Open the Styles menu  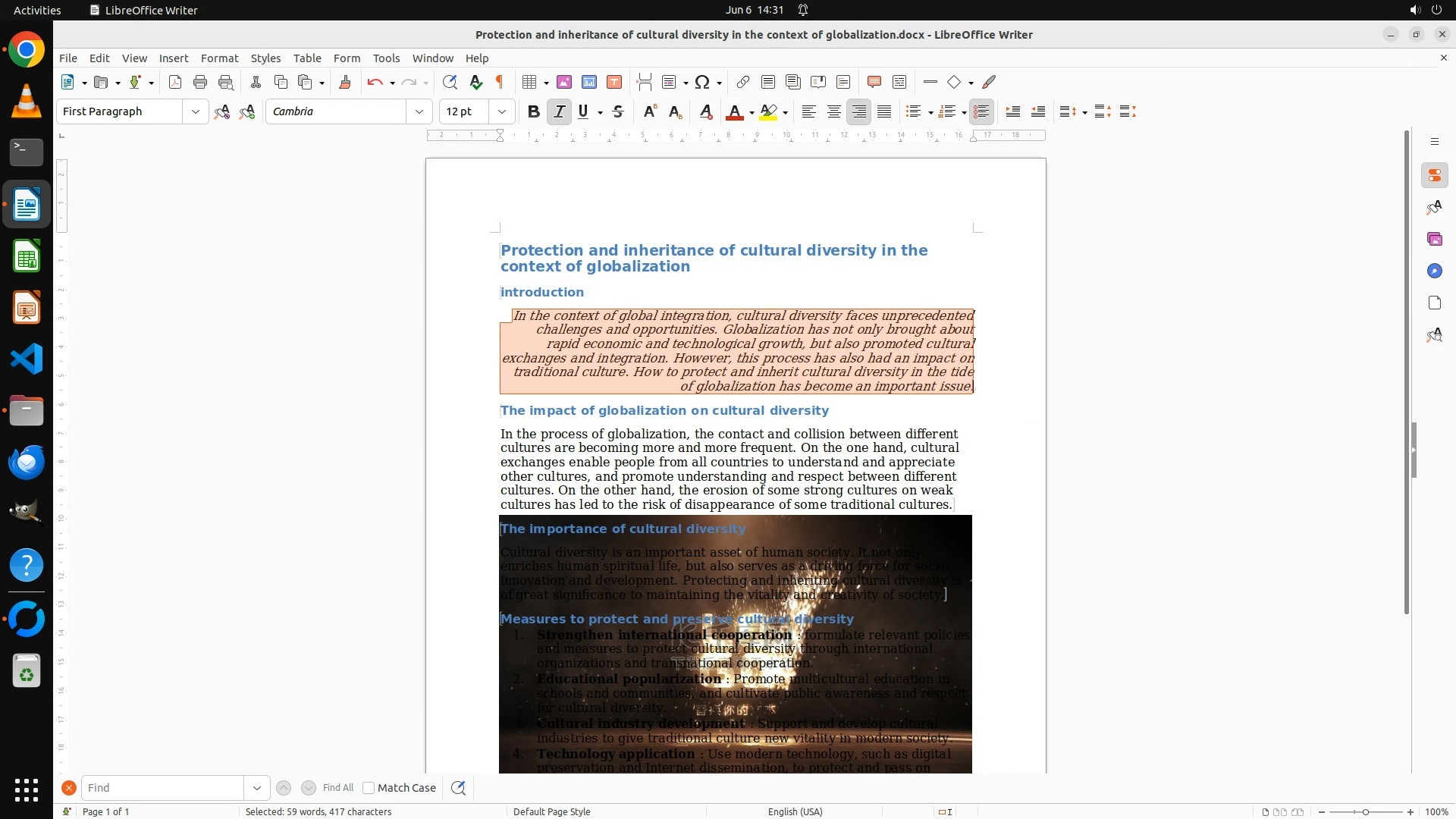[265, 58]
